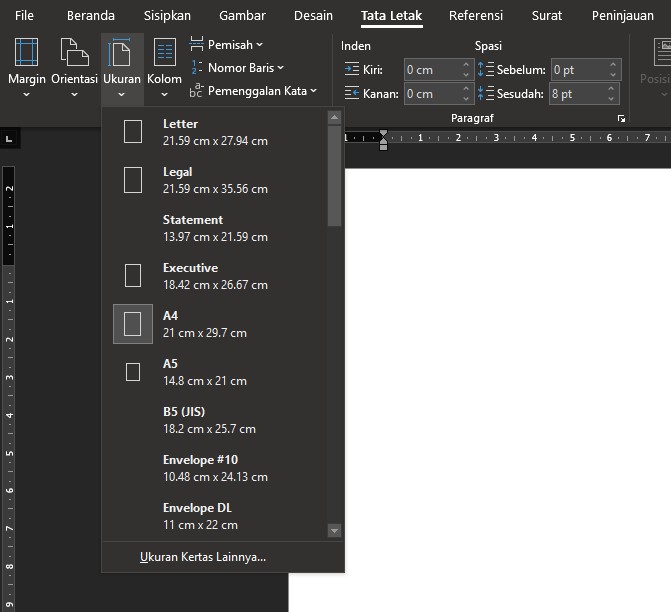Switch to the Referensi tab
Viewport: 671px width, 612px height.
pos(476,16)
